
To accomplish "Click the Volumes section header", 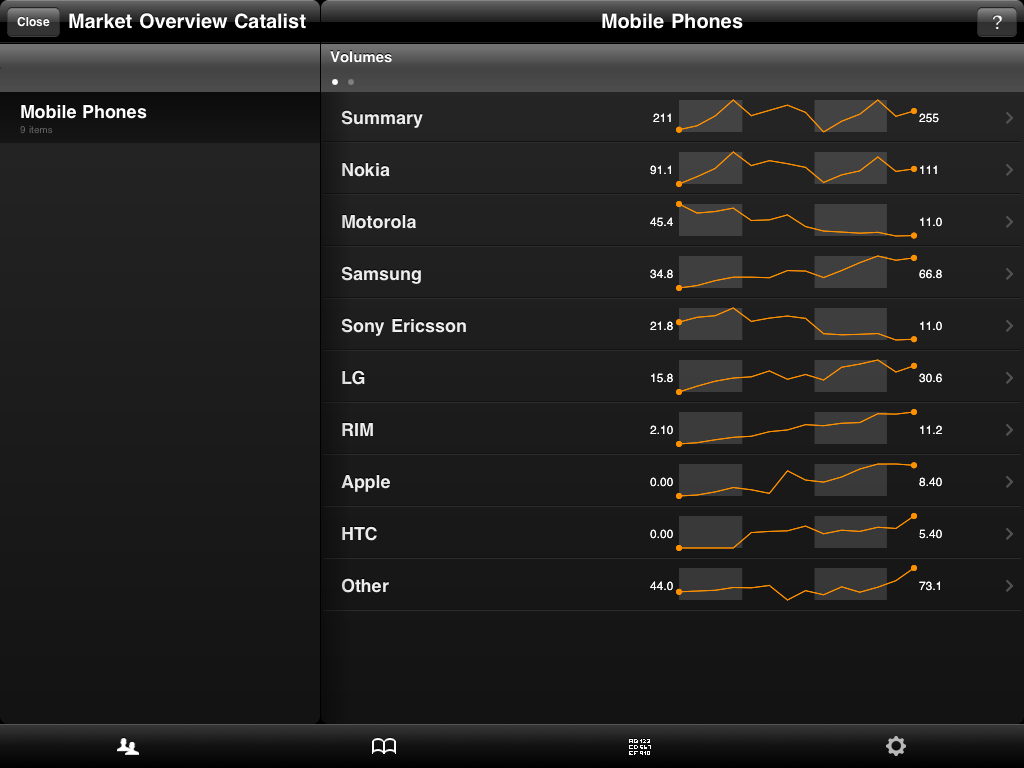I will 360,57.
